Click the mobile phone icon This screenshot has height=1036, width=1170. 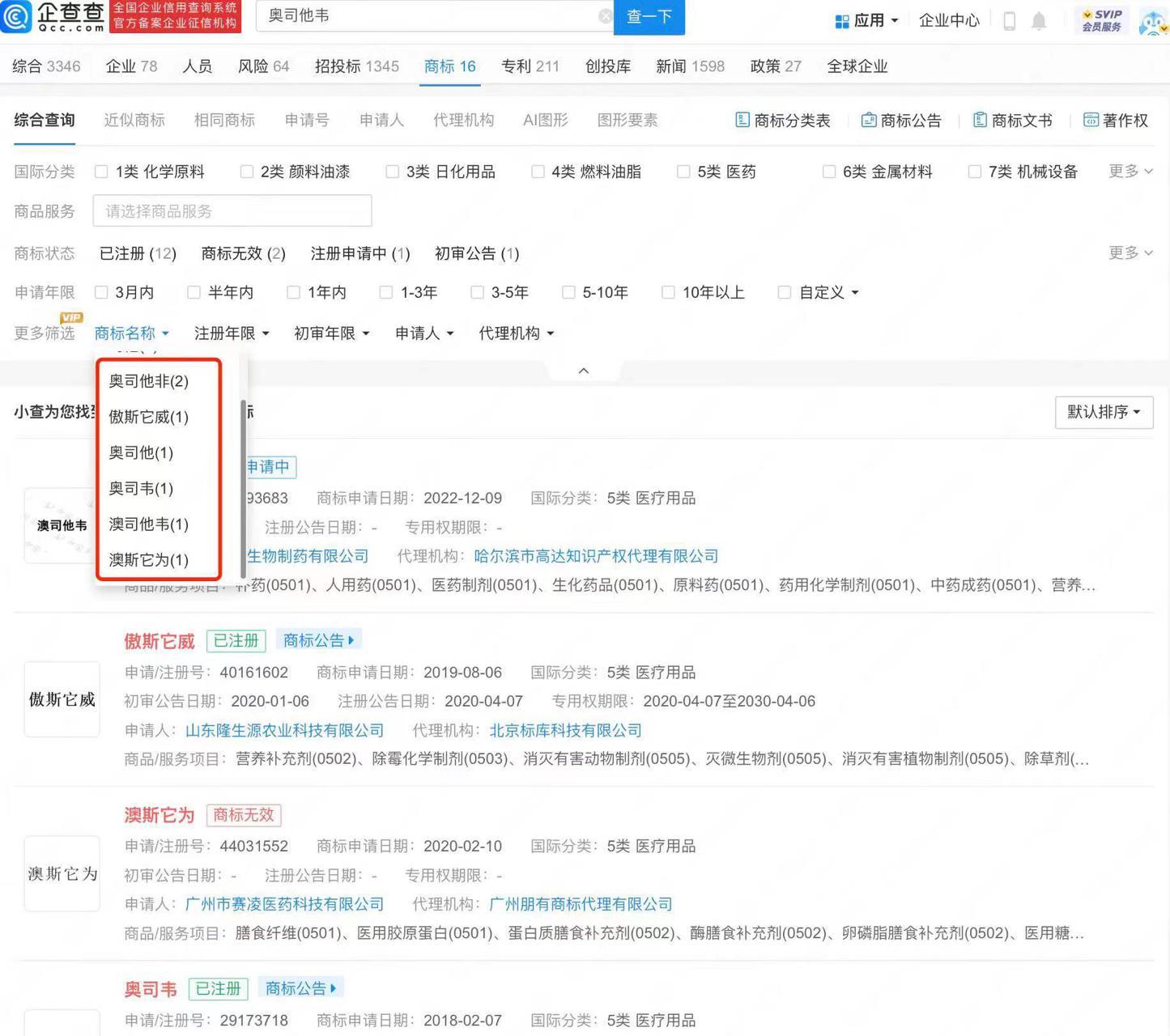1009,21
